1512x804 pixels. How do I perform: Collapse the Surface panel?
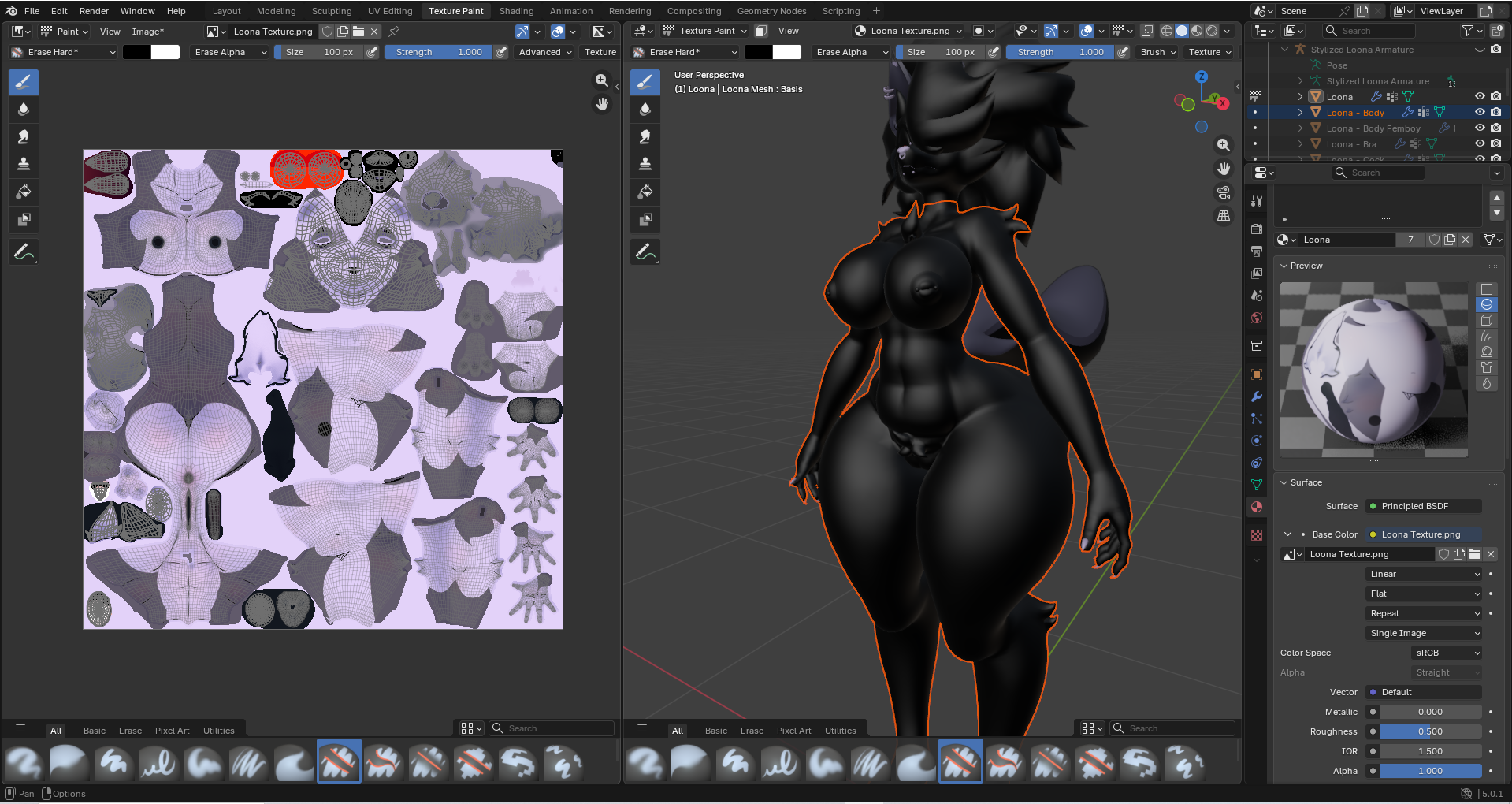pyautogui.click(x=1284, y=482)
